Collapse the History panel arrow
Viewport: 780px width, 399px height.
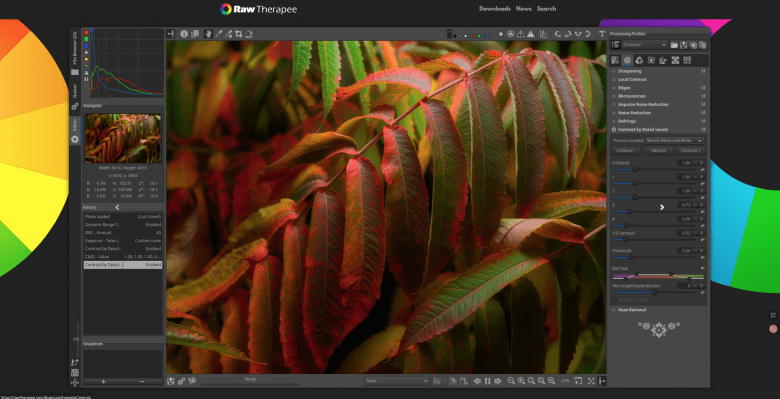pyautogui.click(x=117, y=207)
